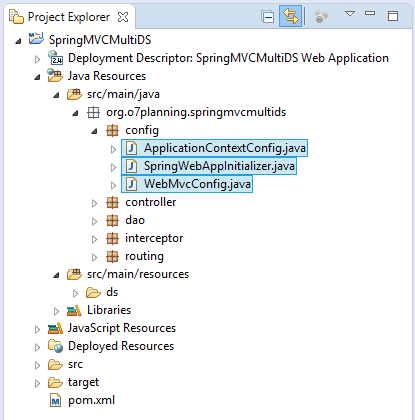
Task: Click the Libraries icon under Java Resources
Action: (x=74, y=310)
